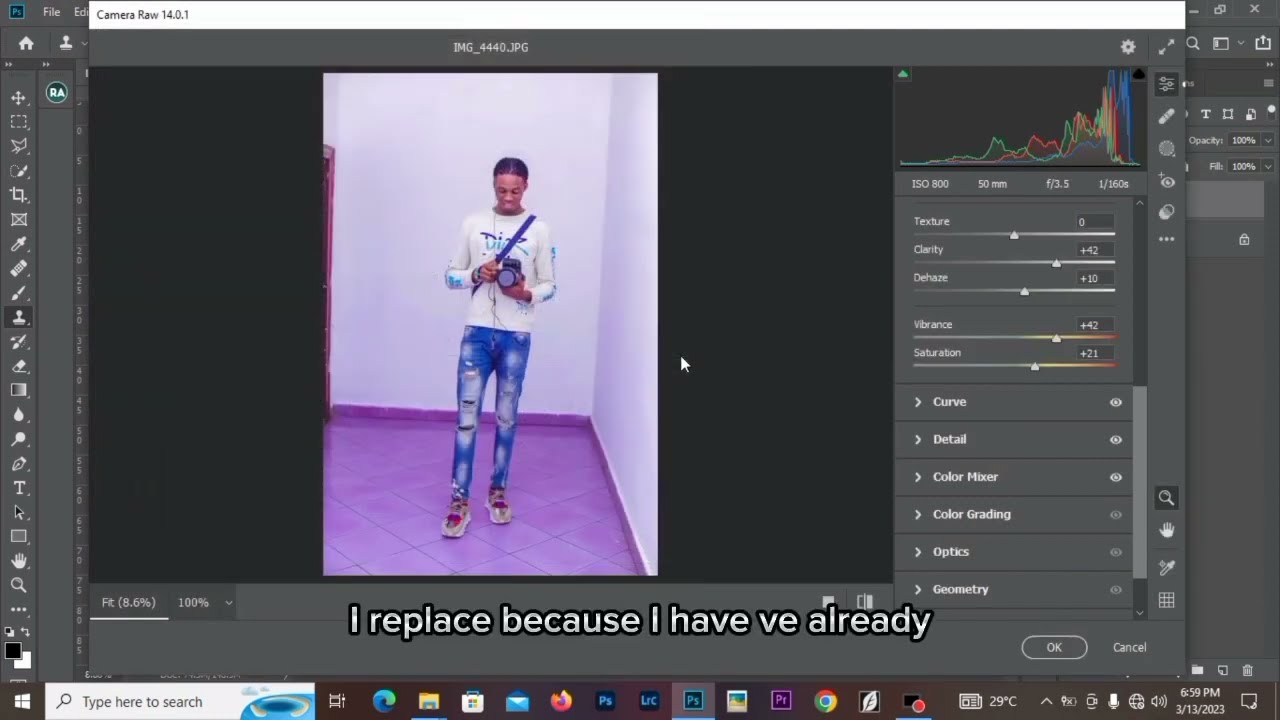Open Camera Raw Edit panel icon
The height and width of the screenshot is (720, 1280).
[1166, 84]
